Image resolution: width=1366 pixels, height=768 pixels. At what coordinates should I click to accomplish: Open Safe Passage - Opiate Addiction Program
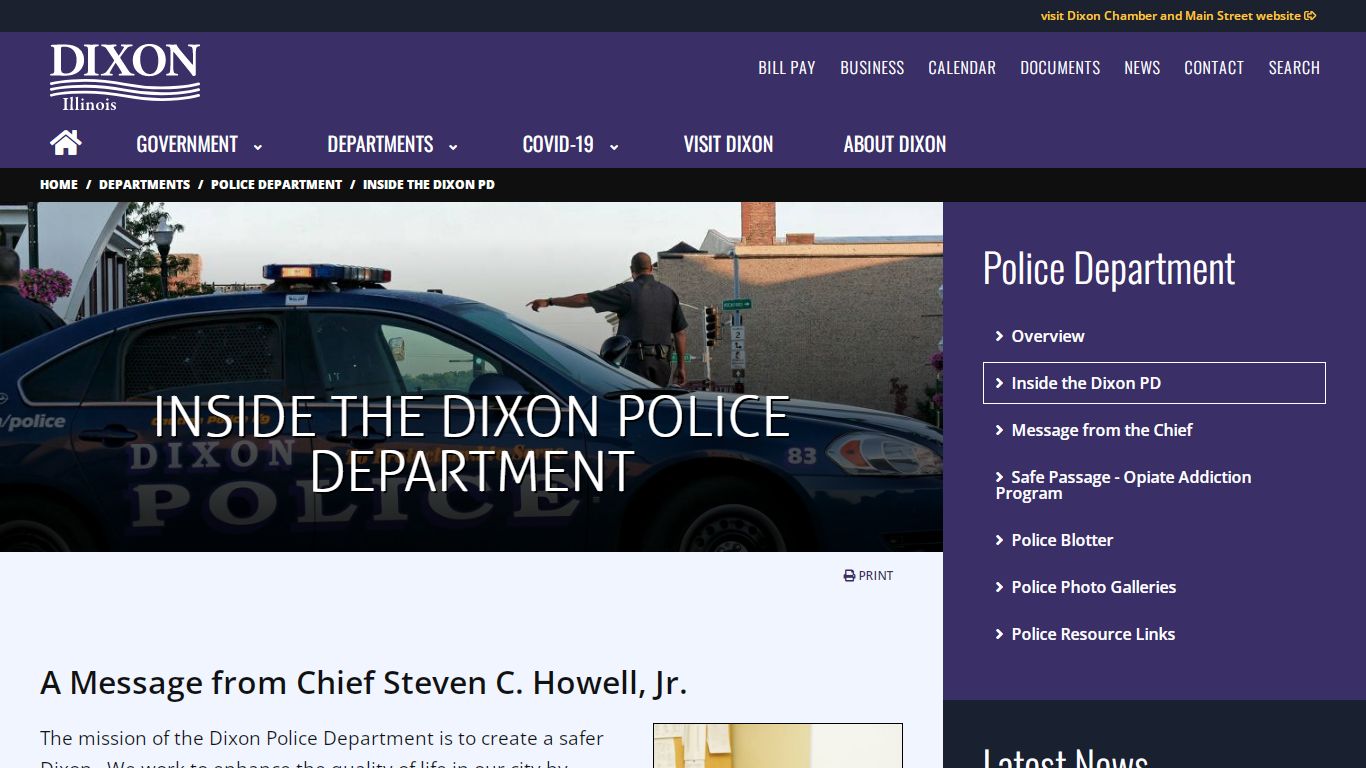click(1154, 485)
